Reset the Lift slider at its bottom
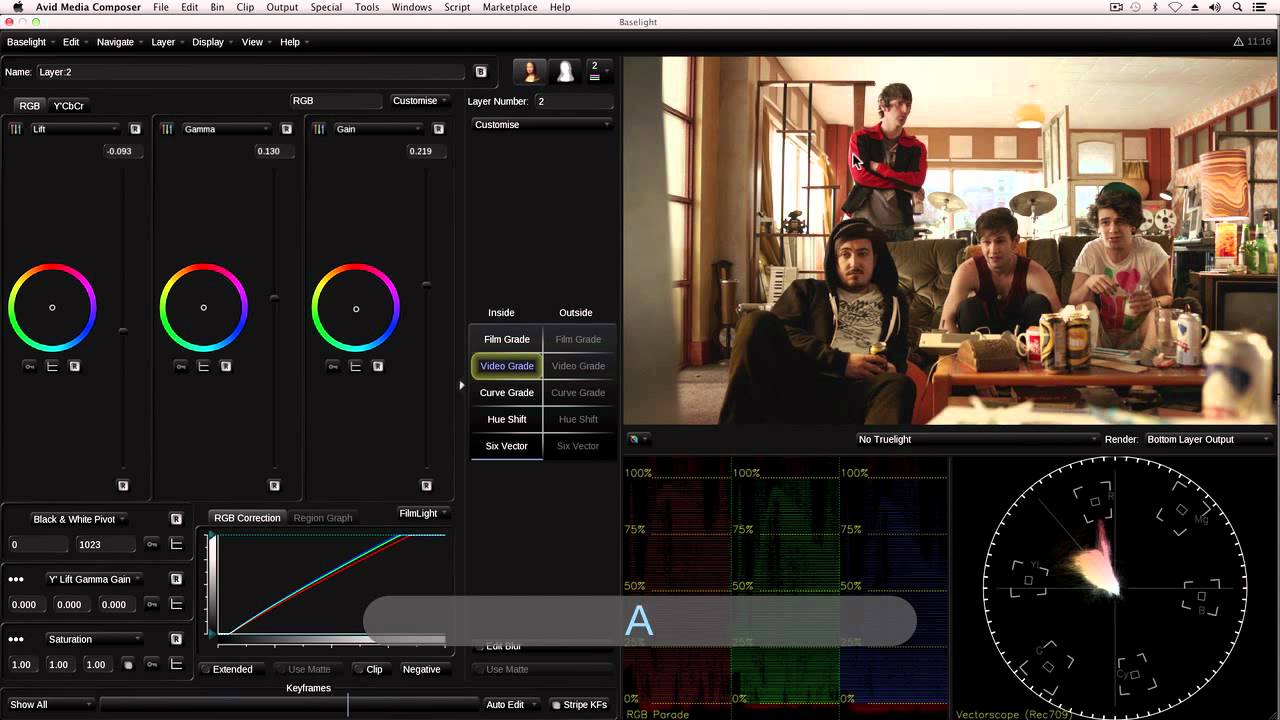The width and height of the screenshot is (1280, 720). point(123,485)
